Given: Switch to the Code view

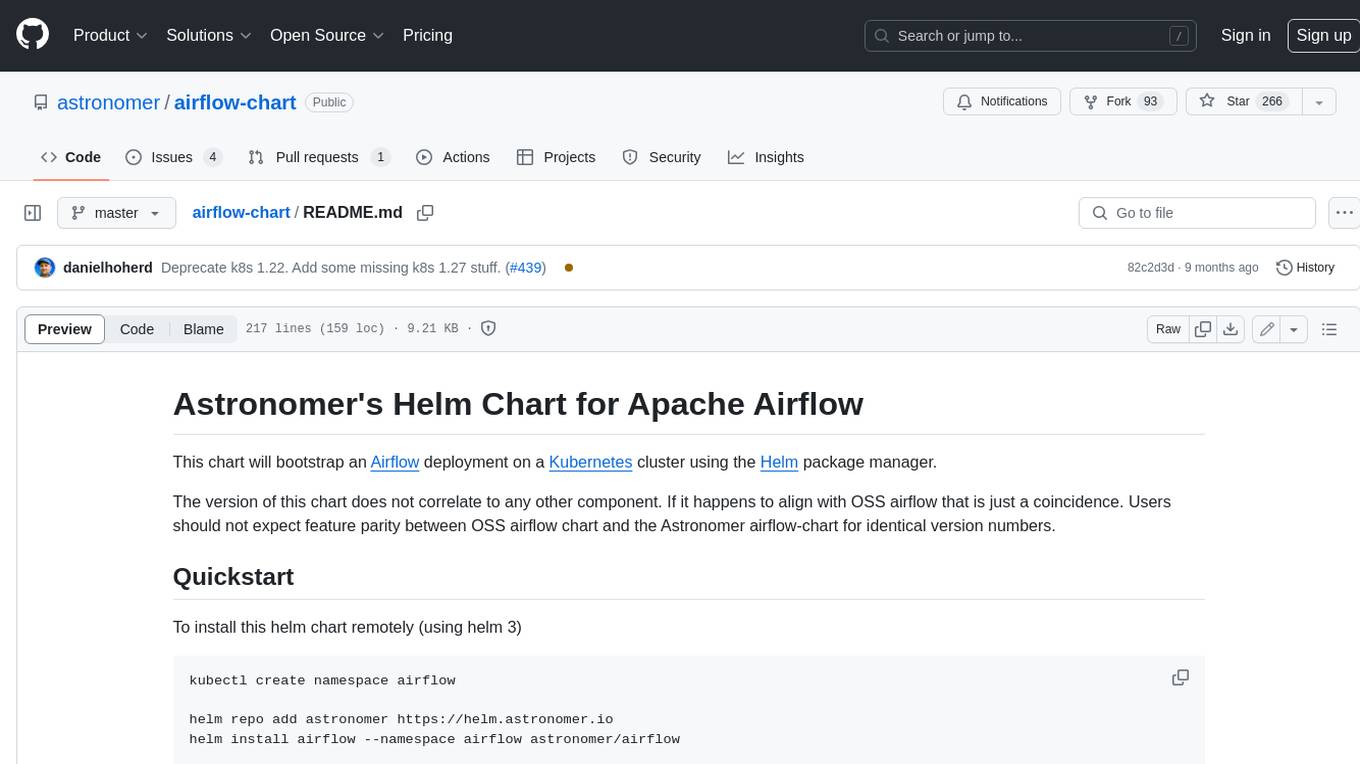Looking at the screenshot, I should [x=137, y=329].
